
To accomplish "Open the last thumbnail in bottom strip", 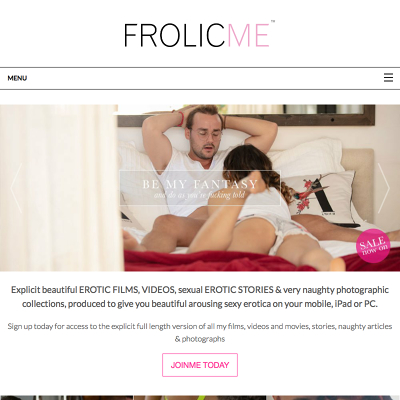I will tap(333, 398).
